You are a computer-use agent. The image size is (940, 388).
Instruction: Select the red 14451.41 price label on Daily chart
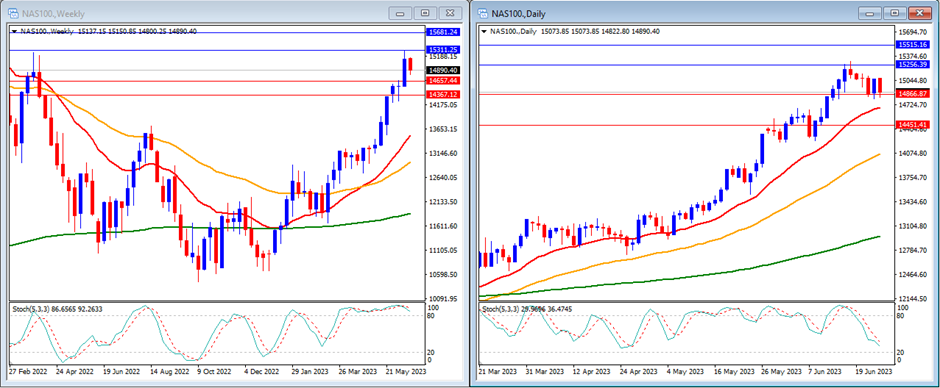point(912,125)
